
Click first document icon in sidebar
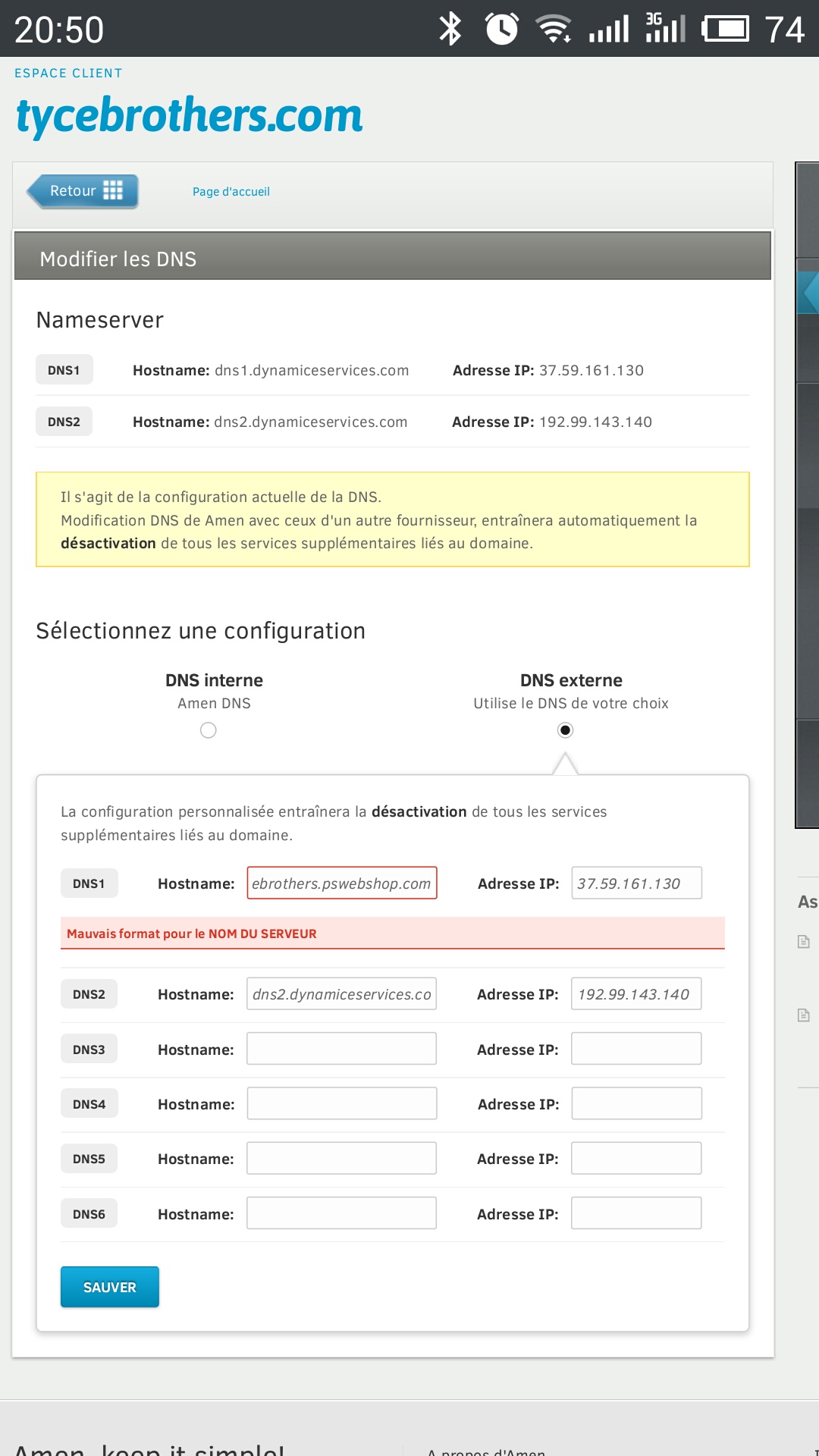pos(804,942)
